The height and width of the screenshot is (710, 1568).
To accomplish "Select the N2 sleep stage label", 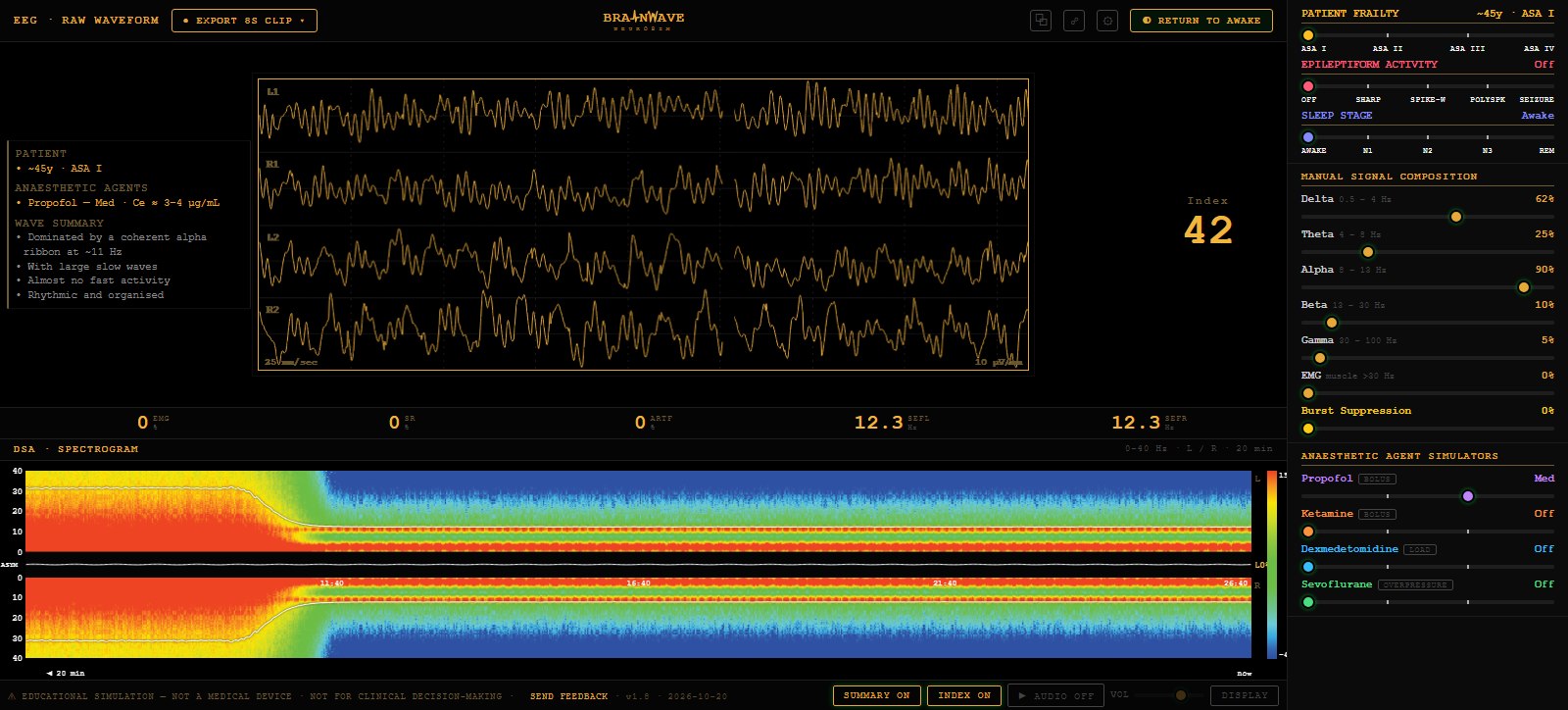I will pyautogui.click(x=1427, y=151).
